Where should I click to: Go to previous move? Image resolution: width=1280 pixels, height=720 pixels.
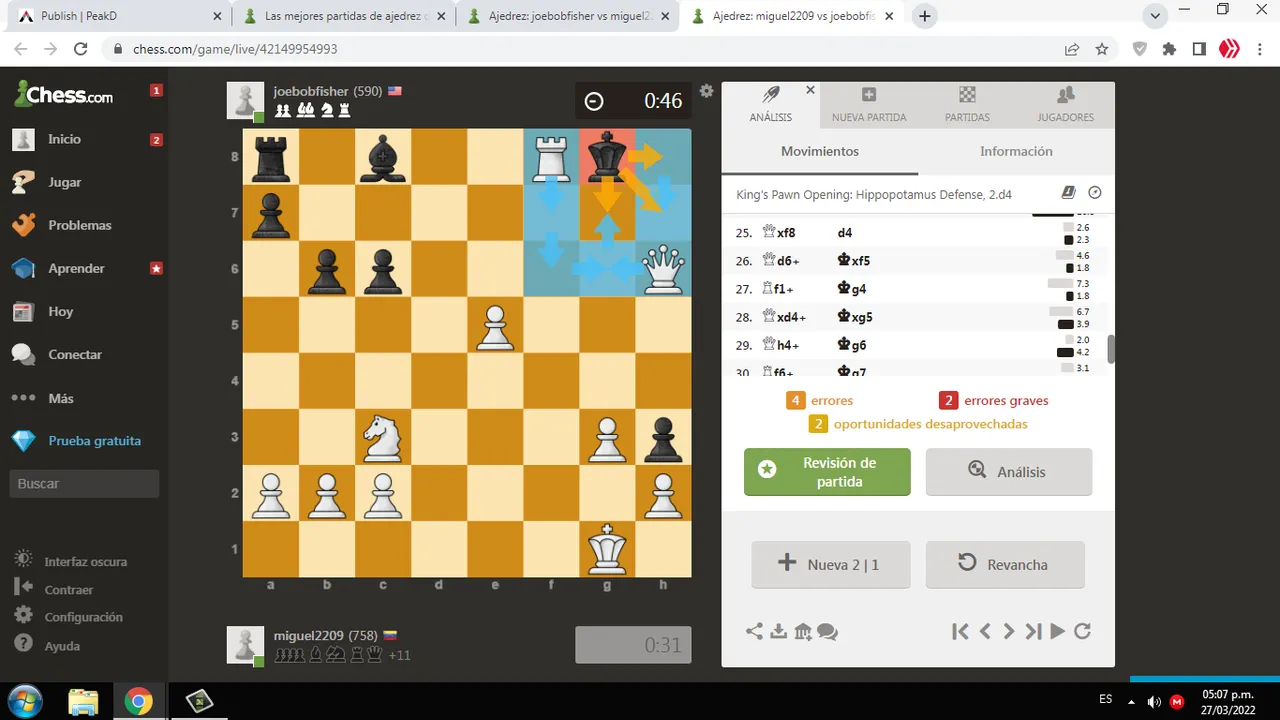(x=985, y=631)
